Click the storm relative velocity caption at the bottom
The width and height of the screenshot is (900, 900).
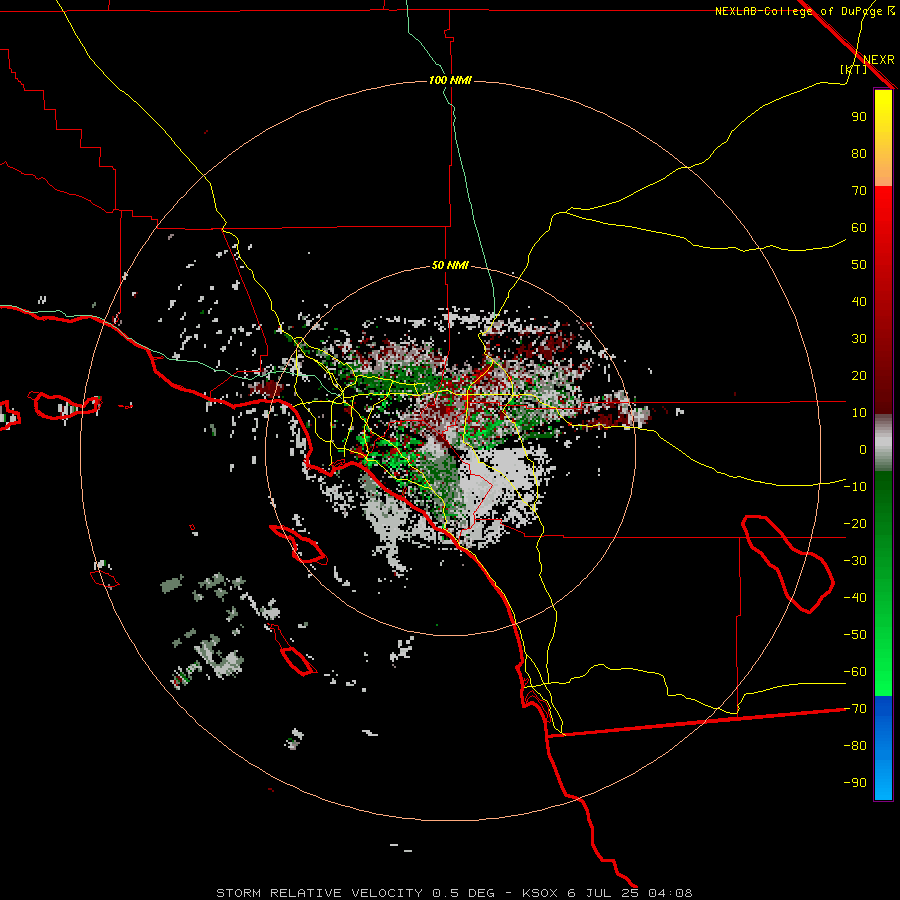[454, 893]
